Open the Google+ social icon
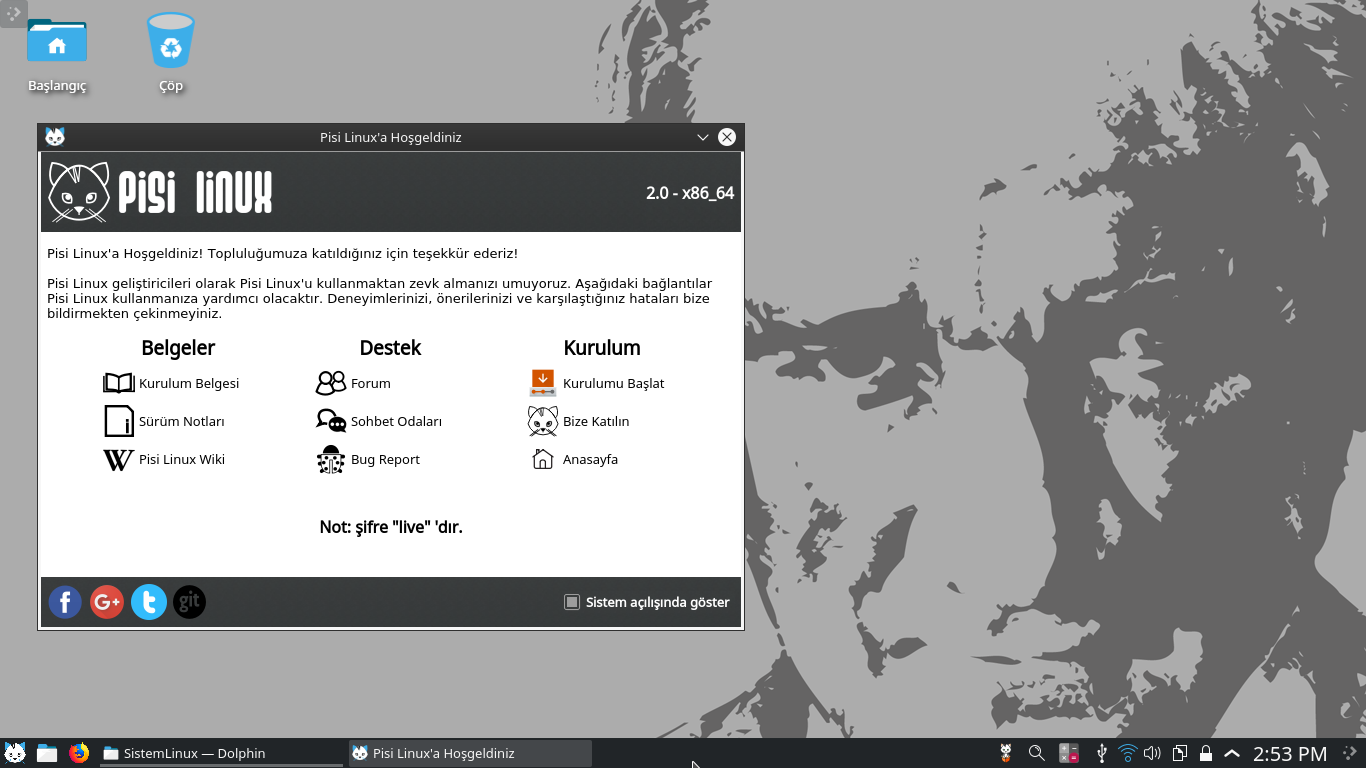Viewport: 1366px width, 768px height. click(107, 602)
